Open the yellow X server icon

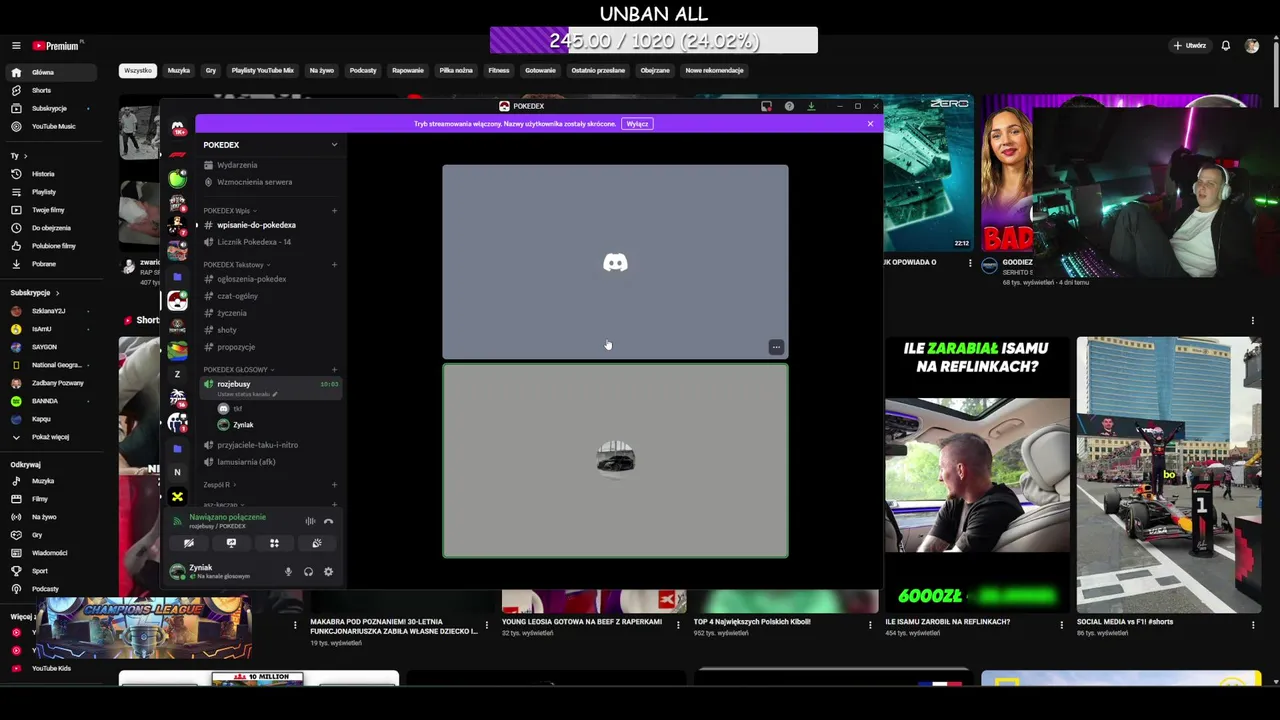click(177, 497)
